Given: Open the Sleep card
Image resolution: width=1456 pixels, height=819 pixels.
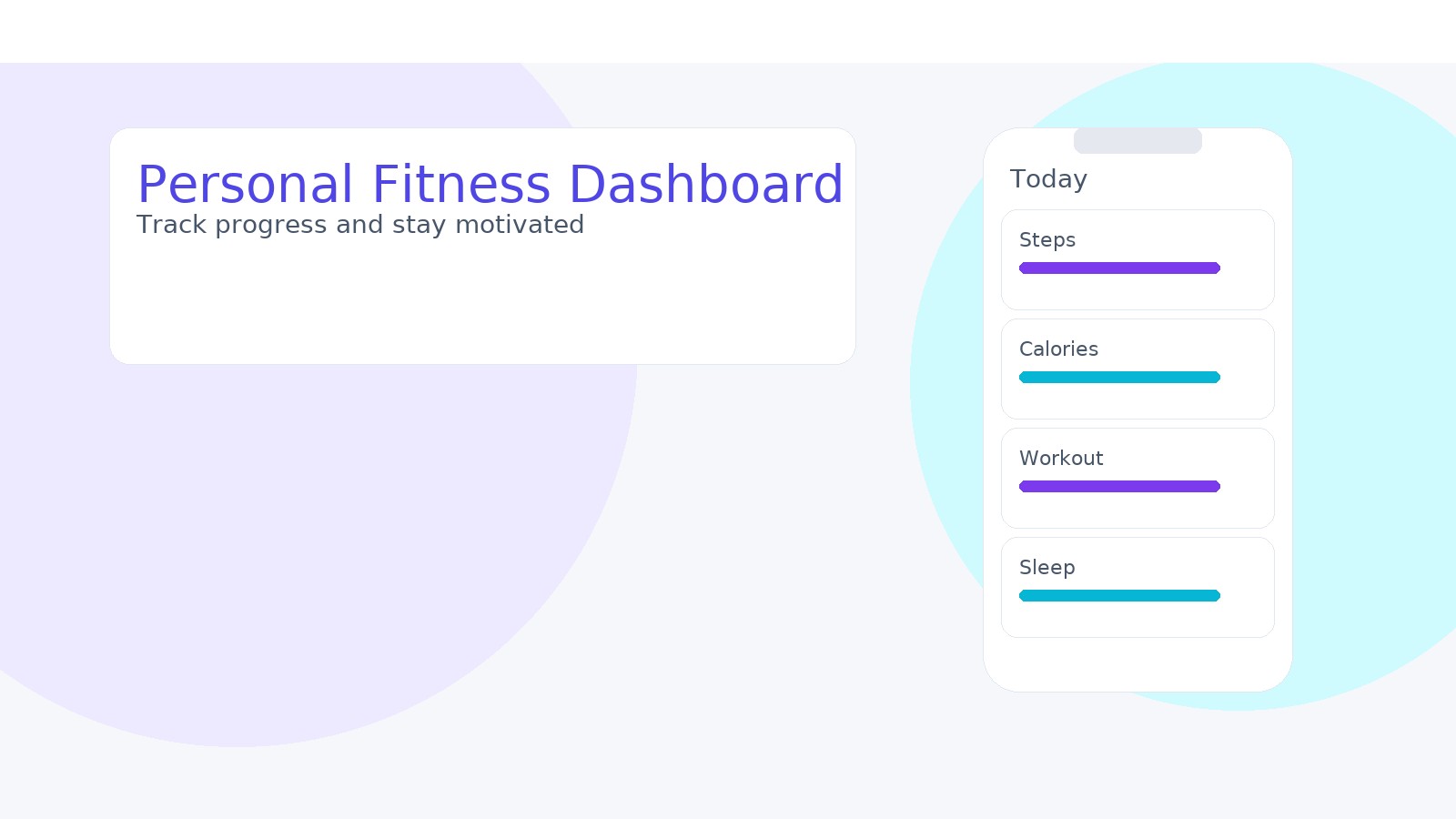Looking at the screenshot, I should (1137, 588).
